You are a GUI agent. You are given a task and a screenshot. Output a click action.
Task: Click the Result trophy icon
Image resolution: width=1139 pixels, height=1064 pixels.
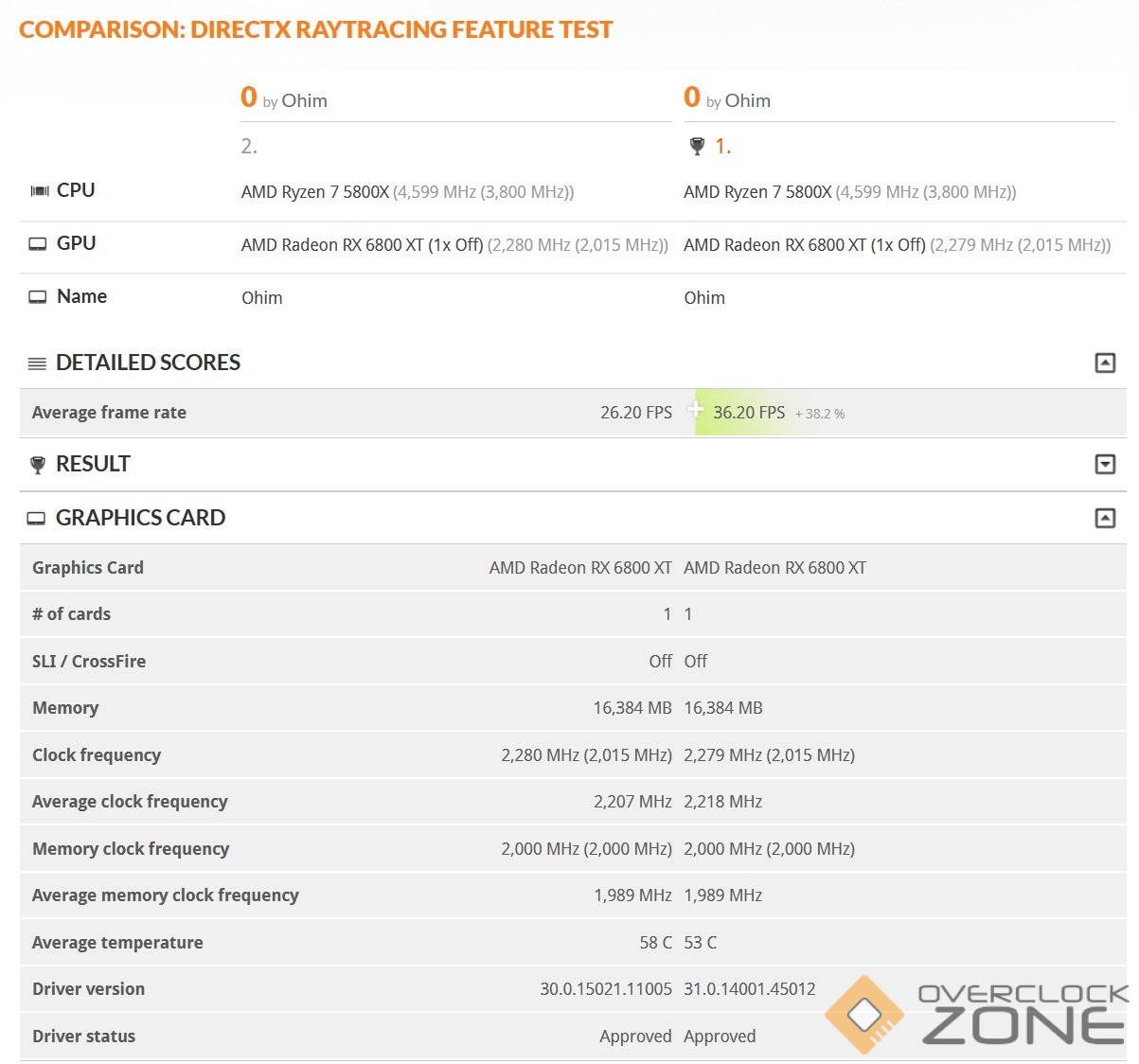pyautogui.click(x=37, y=465)
